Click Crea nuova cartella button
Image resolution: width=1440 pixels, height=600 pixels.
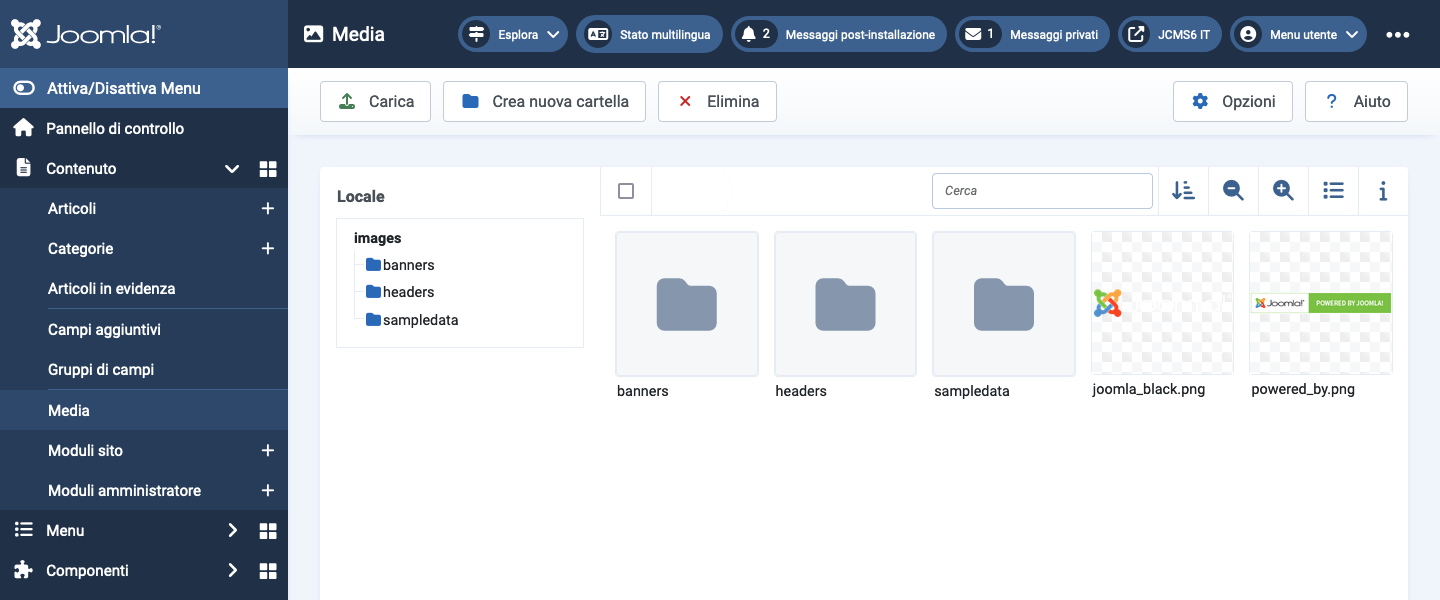click(x=544, y=101)
